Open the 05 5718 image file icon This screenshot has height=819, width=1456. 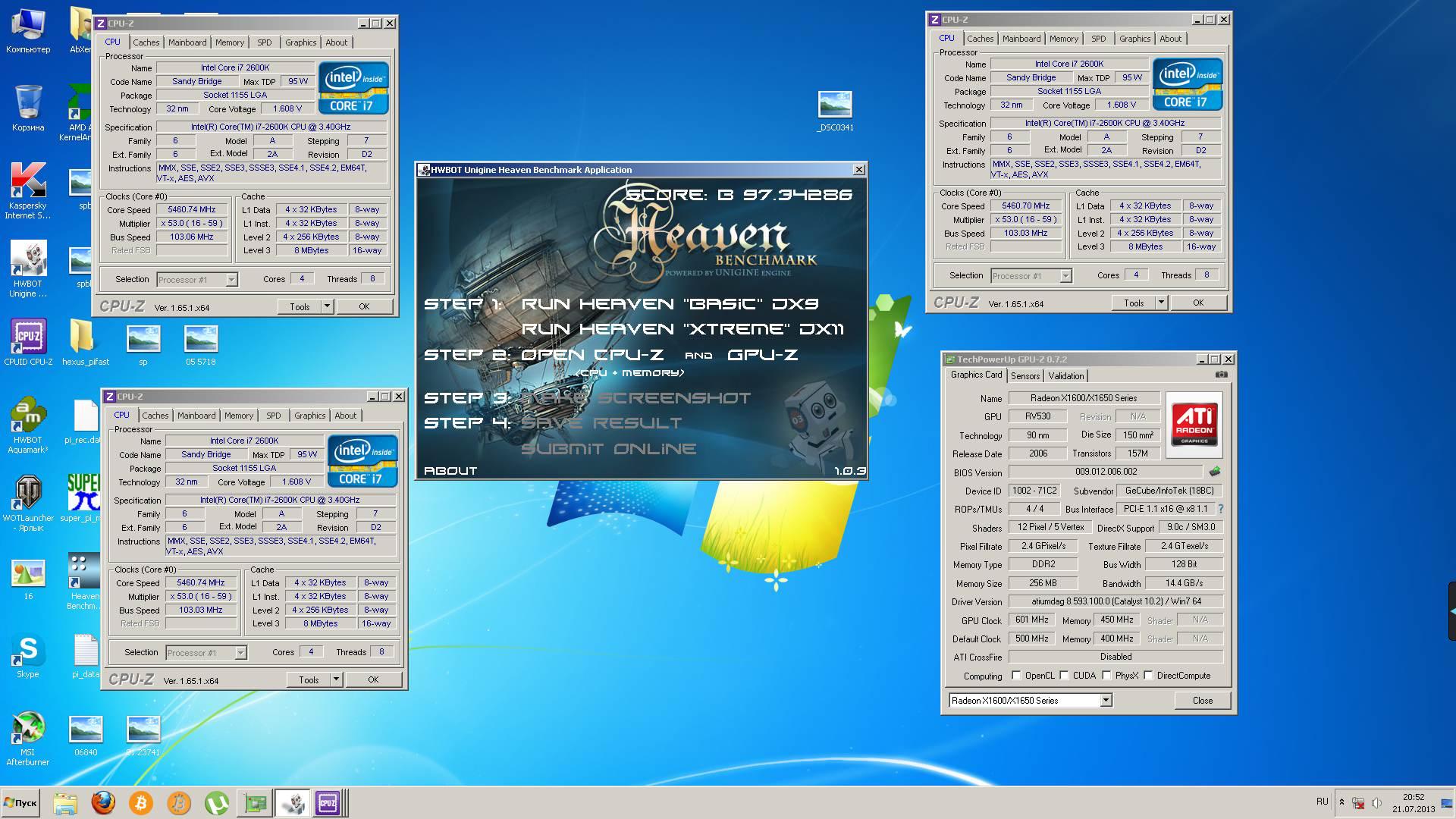click(201, 346)
